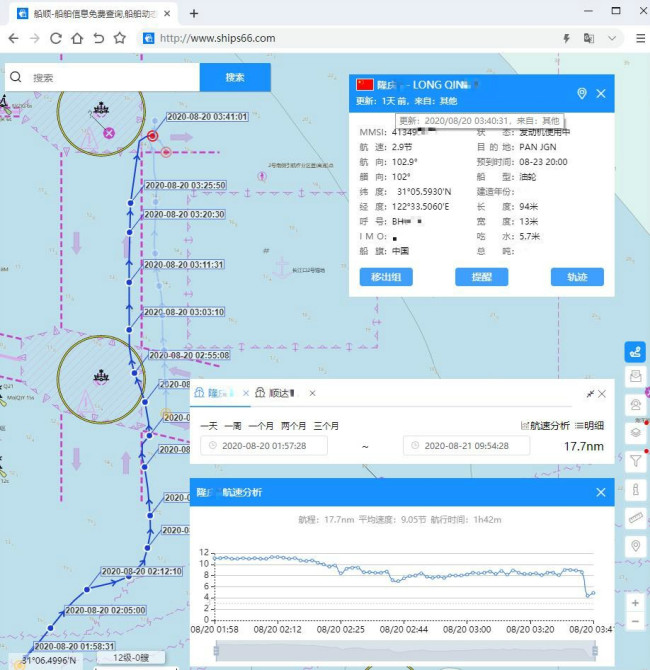Click the address bar URL field
650x670 pixels.
click(350, 38)
